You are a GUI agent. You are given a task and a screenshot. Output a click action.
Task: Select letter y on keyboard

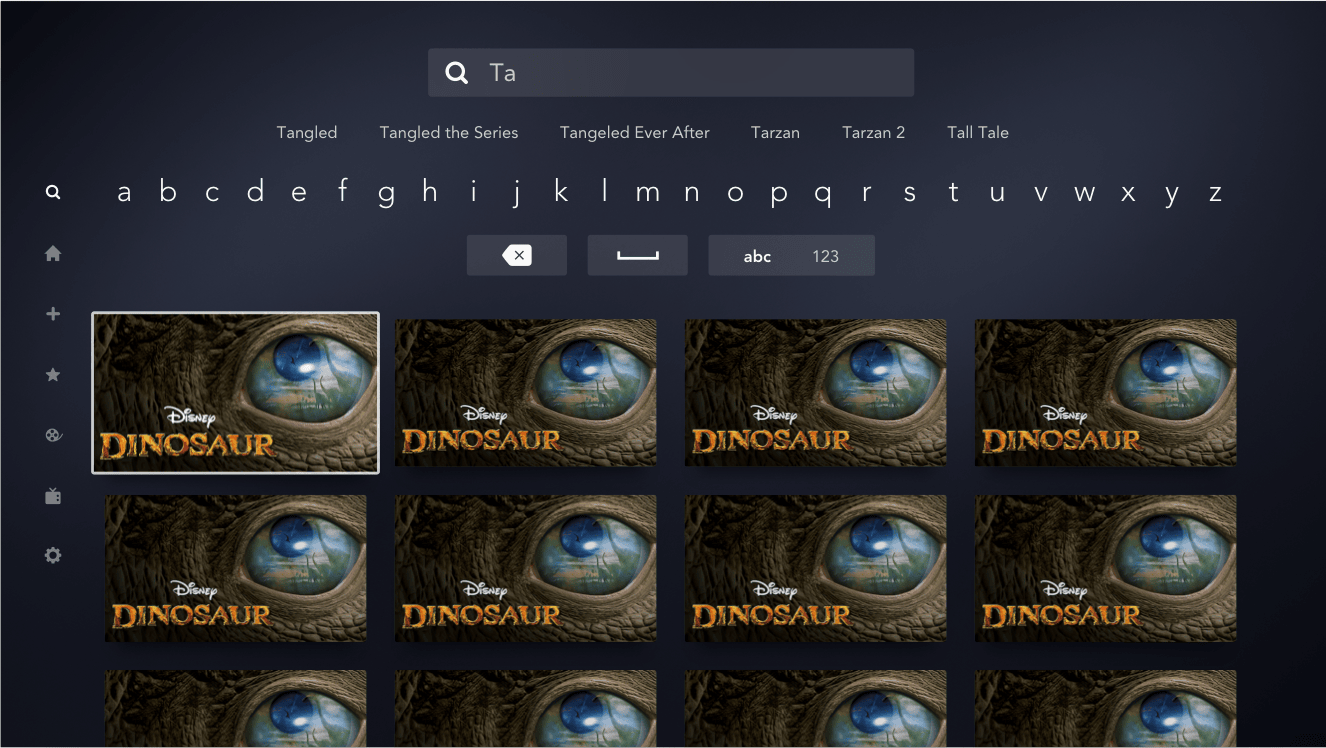(1172, 195)
